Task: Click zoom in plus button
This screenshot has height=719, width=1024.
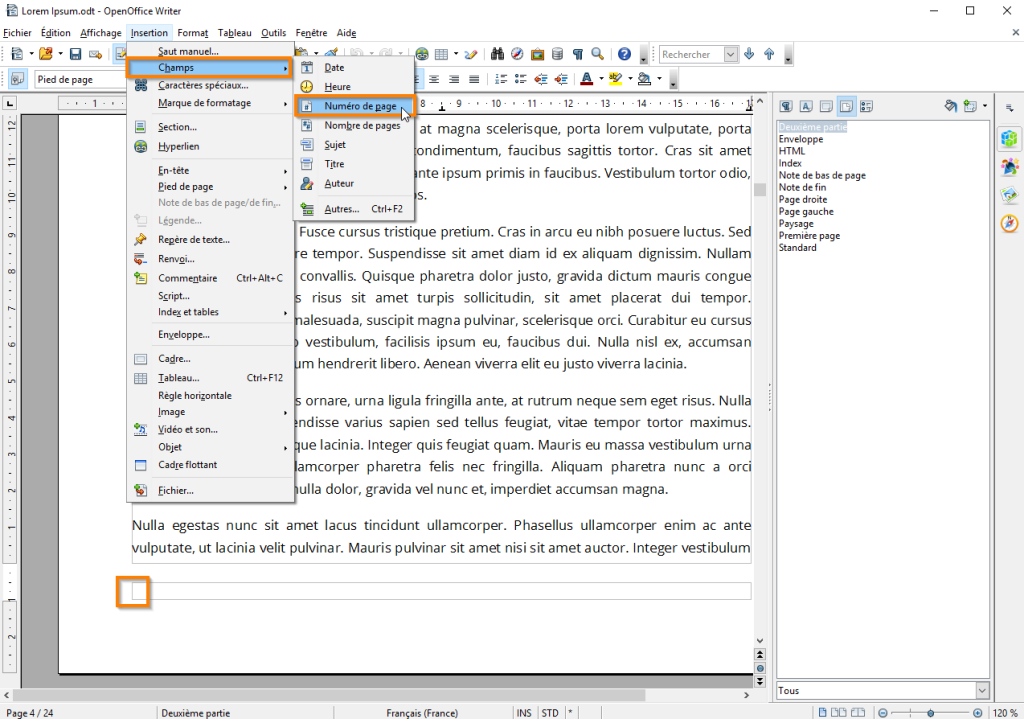Action: click(x=978, y=712)
